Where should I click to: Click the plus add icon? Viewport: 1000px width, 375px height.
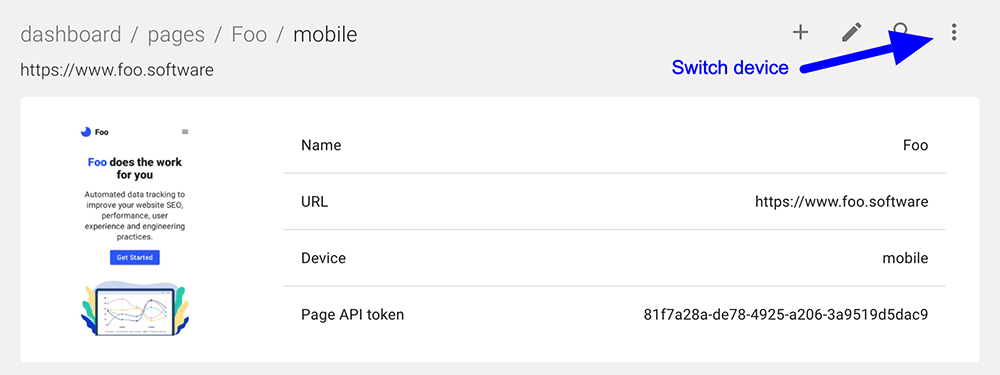click(x=800, y=33)
